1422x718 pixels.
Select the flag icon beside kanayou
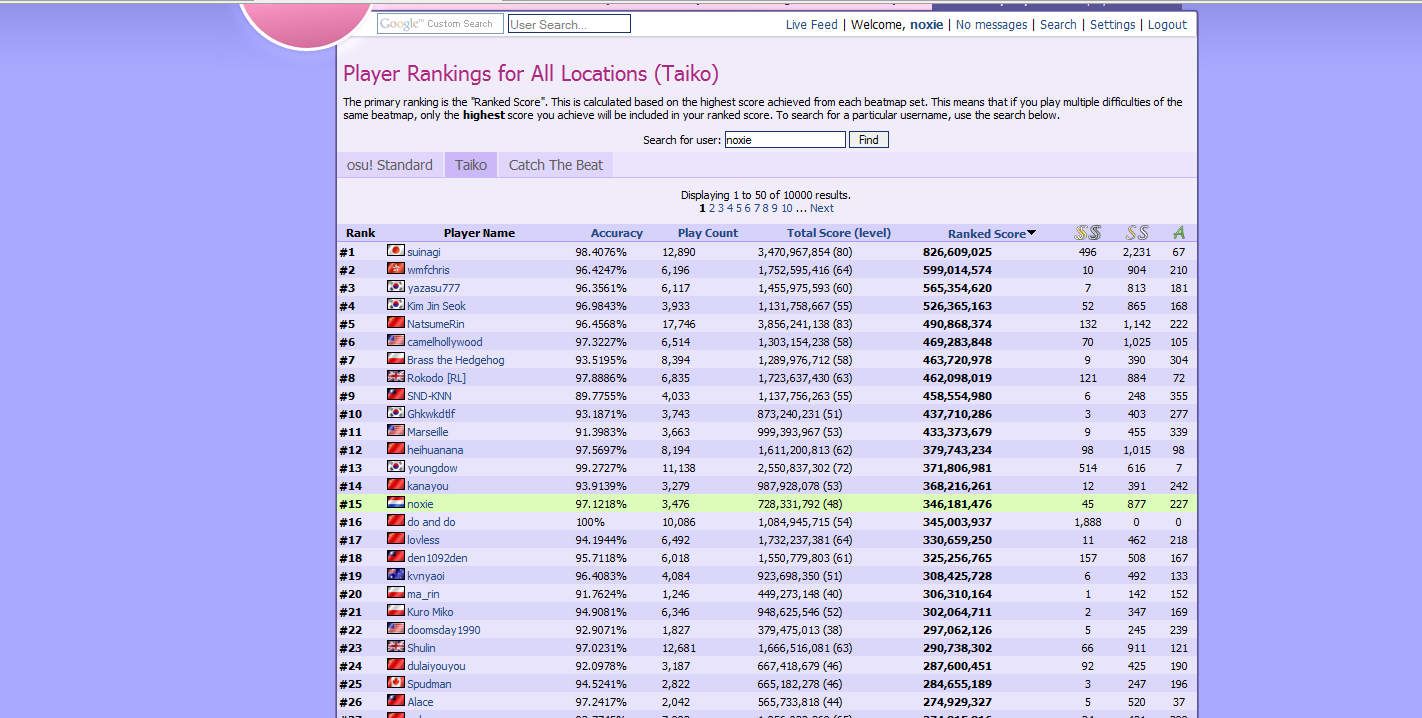(x=395, y=485)
